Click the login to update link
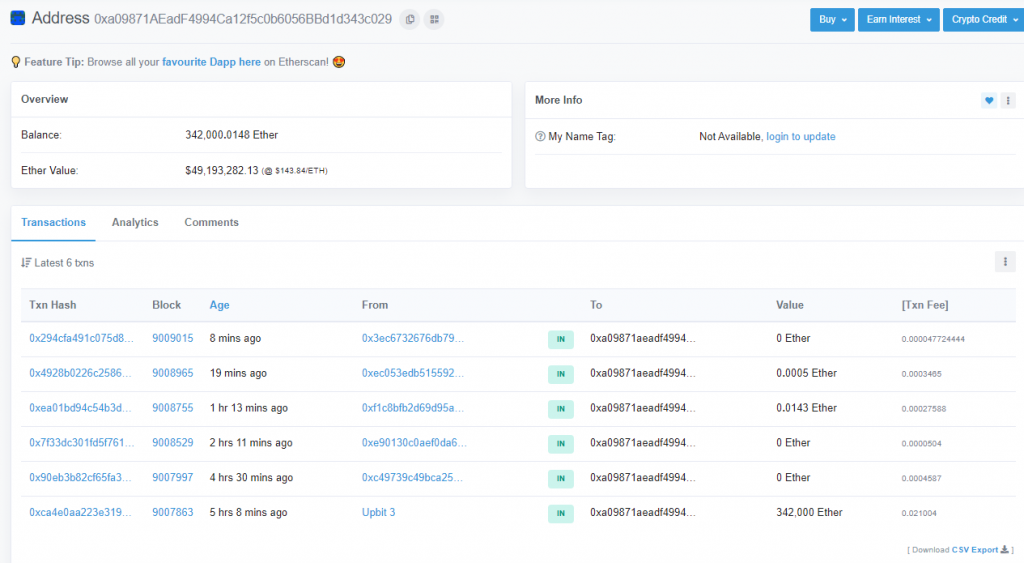 click(800, 137)
